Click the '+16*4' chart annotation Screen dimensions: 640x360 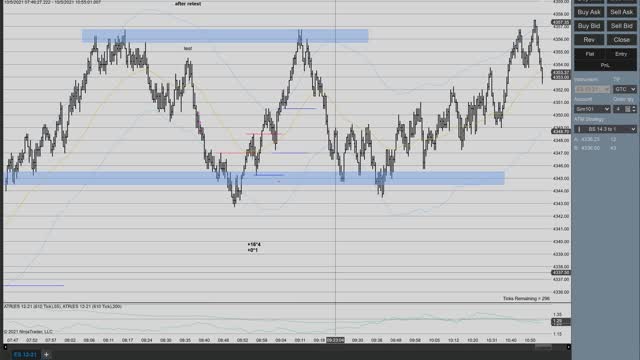click(x=254, y=244)
